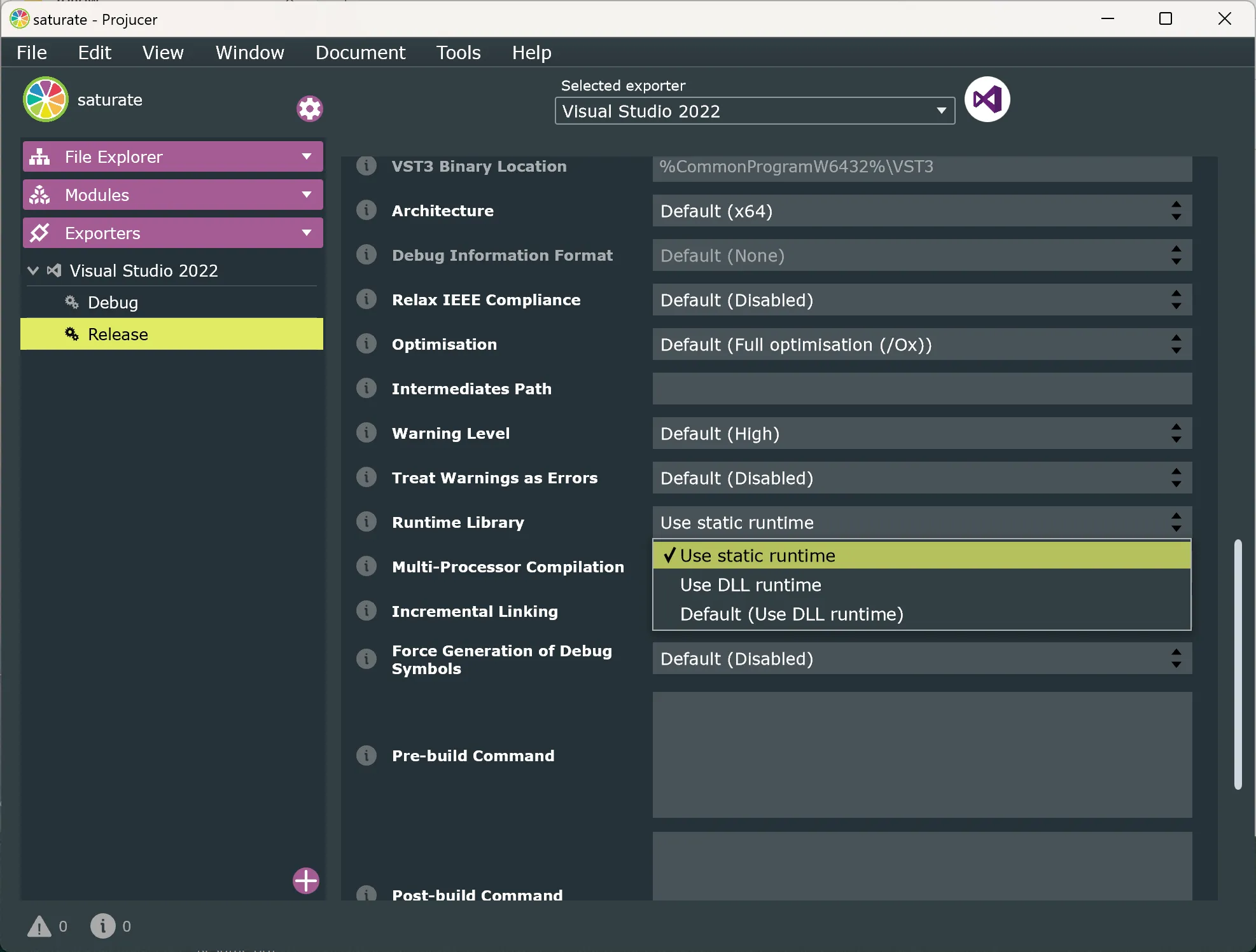This screenshot has height=952, width=1256.
Task: Close the Runtime Library combo box
Action: coord(922,522)
